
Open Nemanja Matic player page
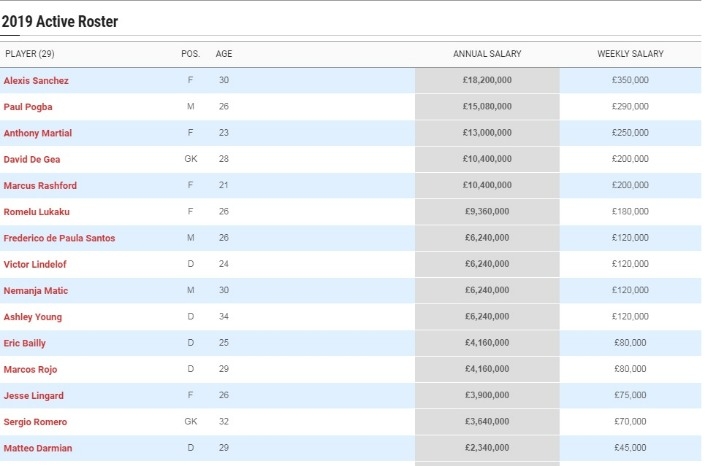point(35,291)
